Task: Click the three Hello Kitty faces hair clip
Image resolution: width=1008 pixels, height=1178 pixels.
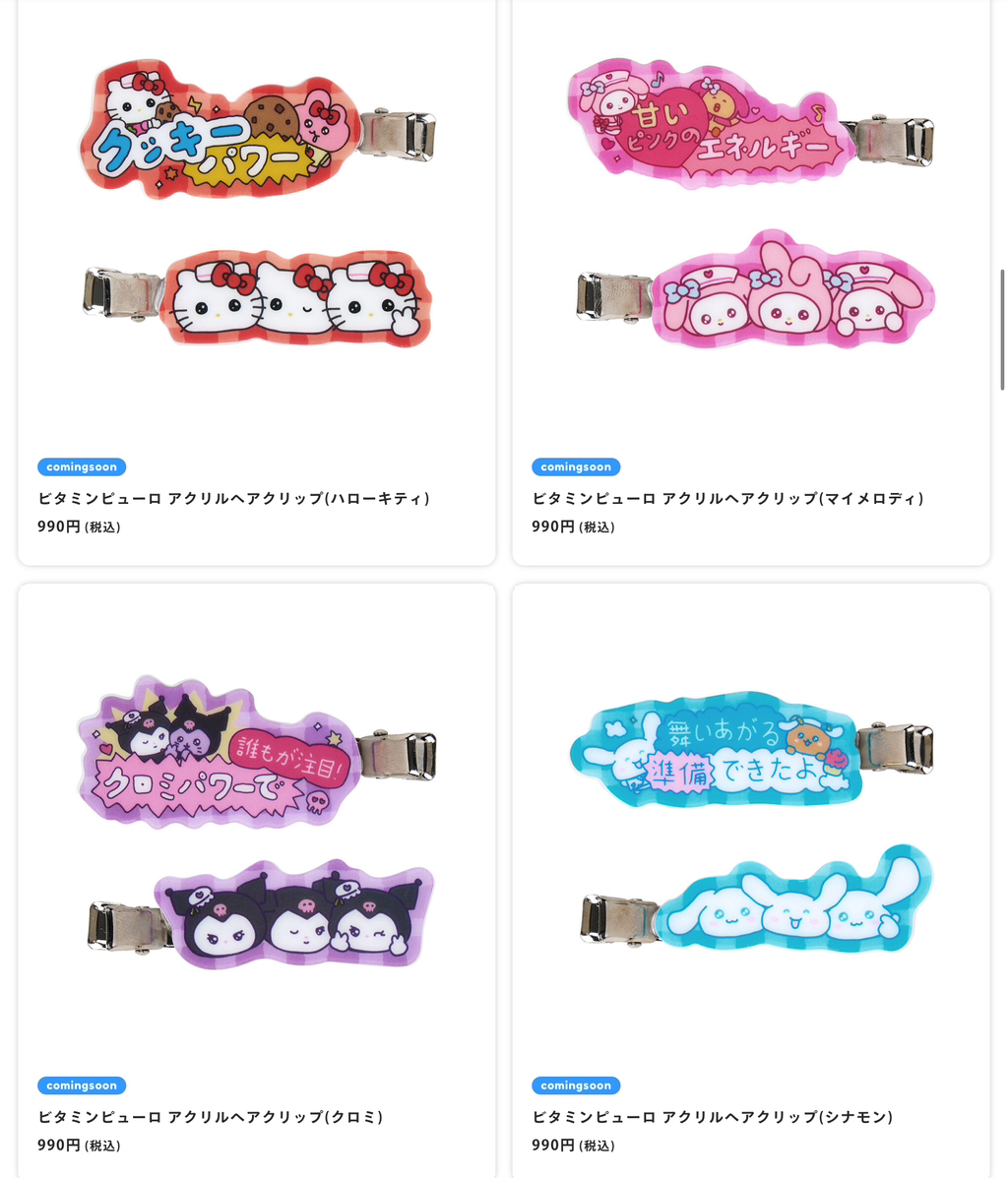Action: click(x=257, y=297)
